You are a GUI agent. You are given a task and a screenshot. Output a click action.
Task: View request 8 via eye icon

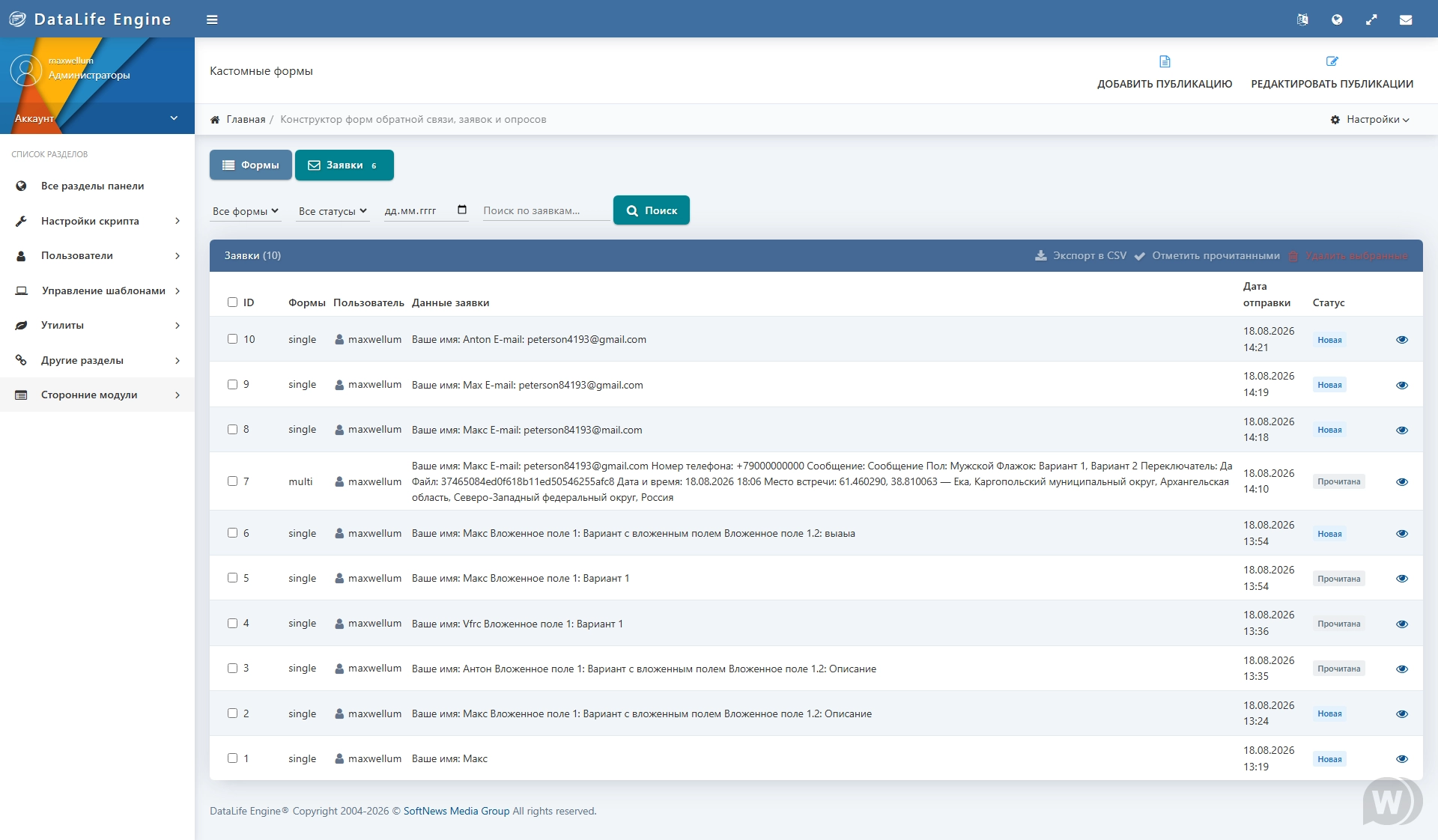click(1402, 430)
